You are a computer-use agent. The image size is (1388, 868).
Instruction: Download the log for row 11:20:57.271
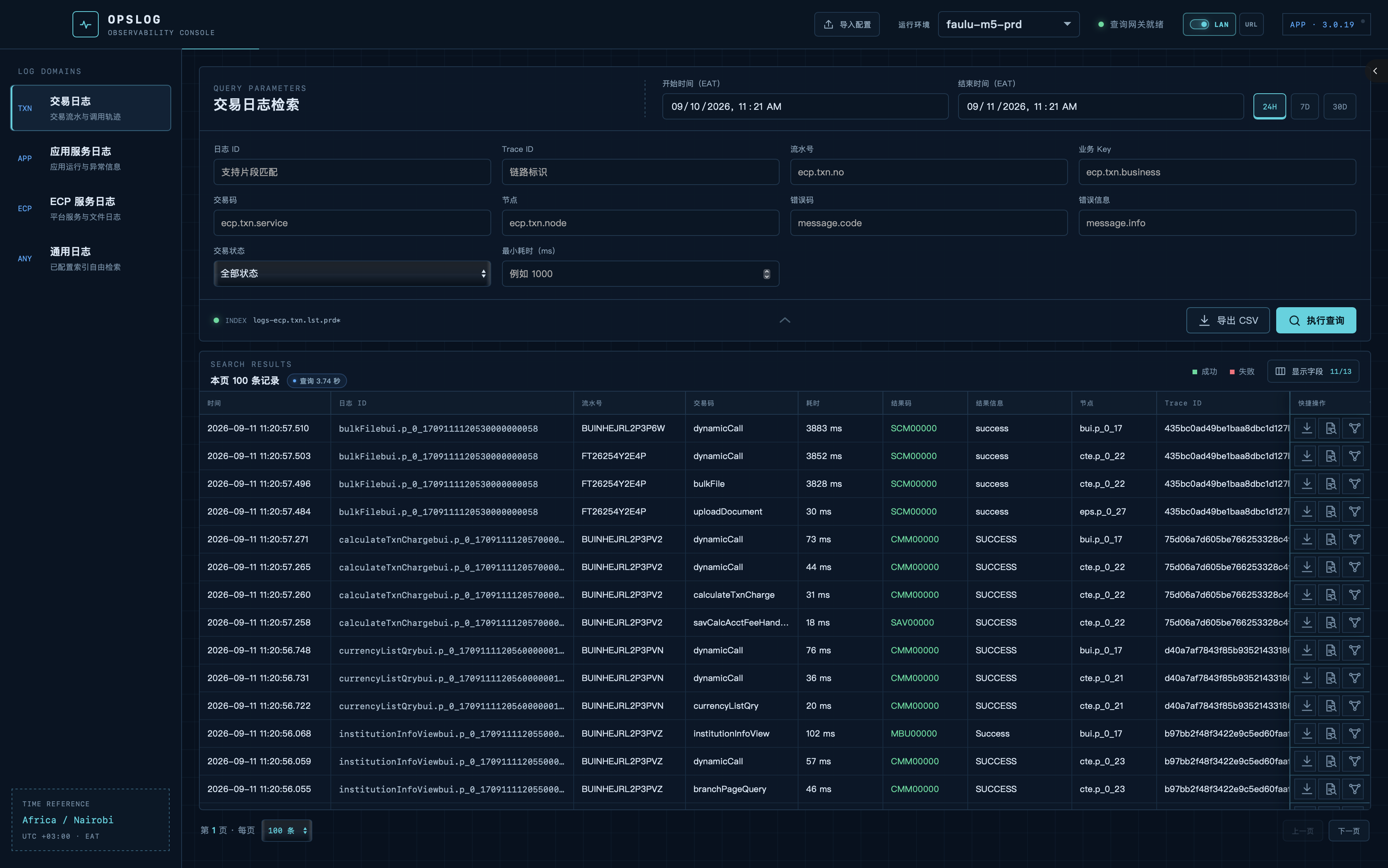click(x=1306, y=539)
